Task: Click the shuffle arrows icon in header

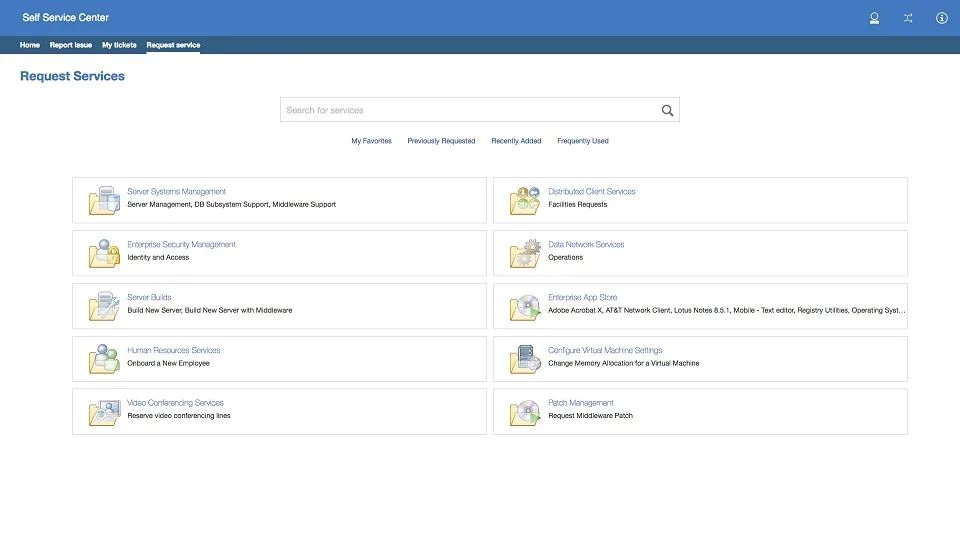Action: point(908,18)
